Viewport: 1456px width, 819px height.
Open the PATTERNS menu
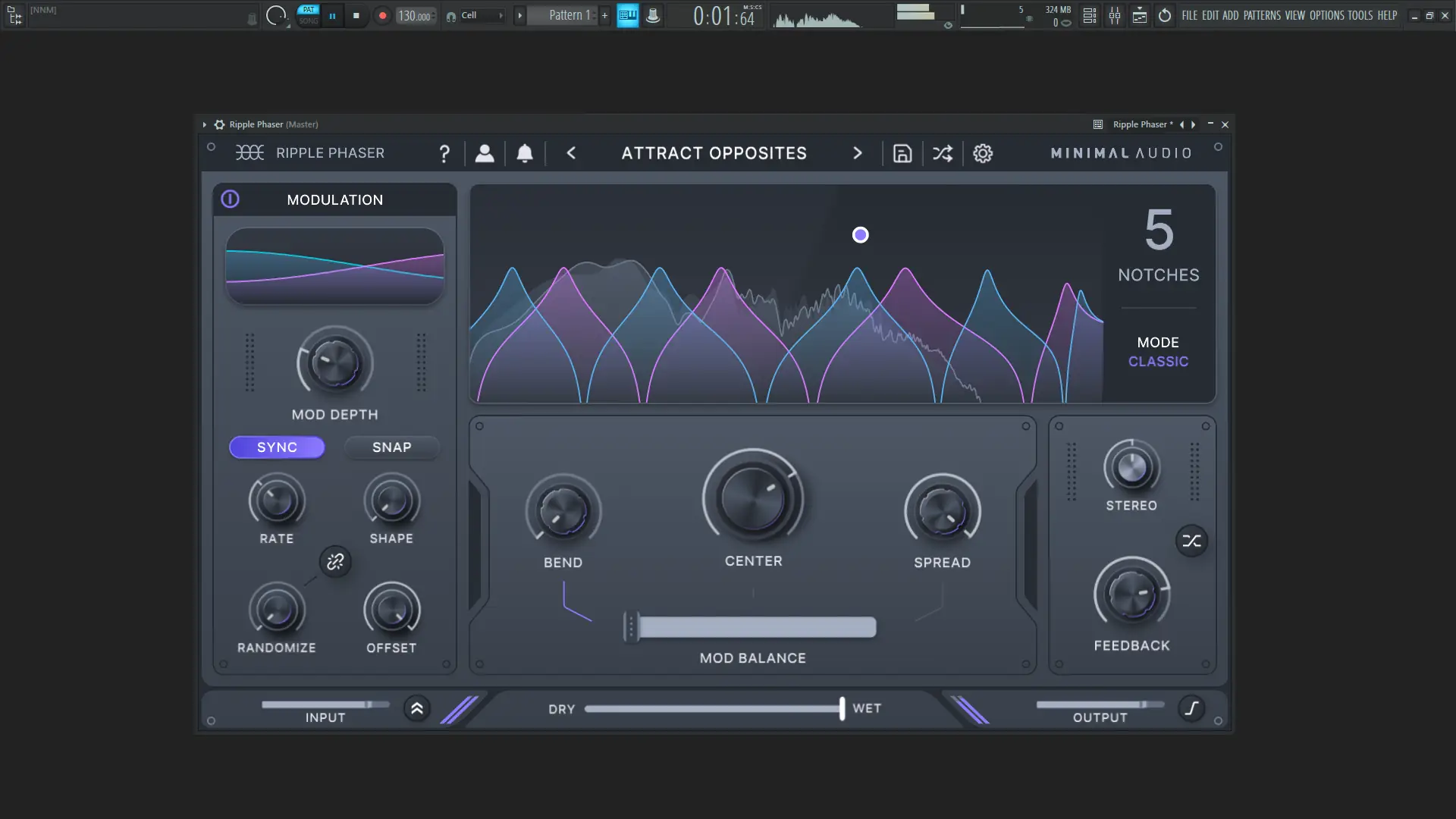pyautogui.click(x=1262, y=15)
